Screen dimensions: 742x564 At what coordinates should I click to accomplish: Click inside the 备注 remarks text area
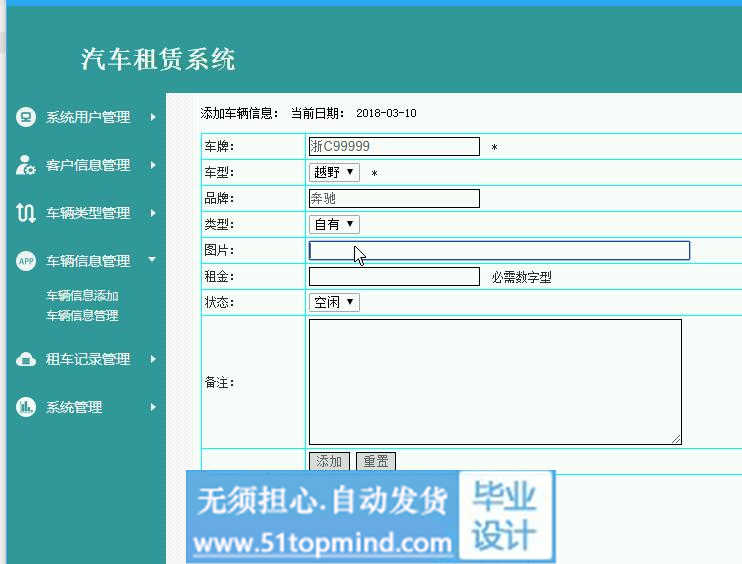point(495,381)
